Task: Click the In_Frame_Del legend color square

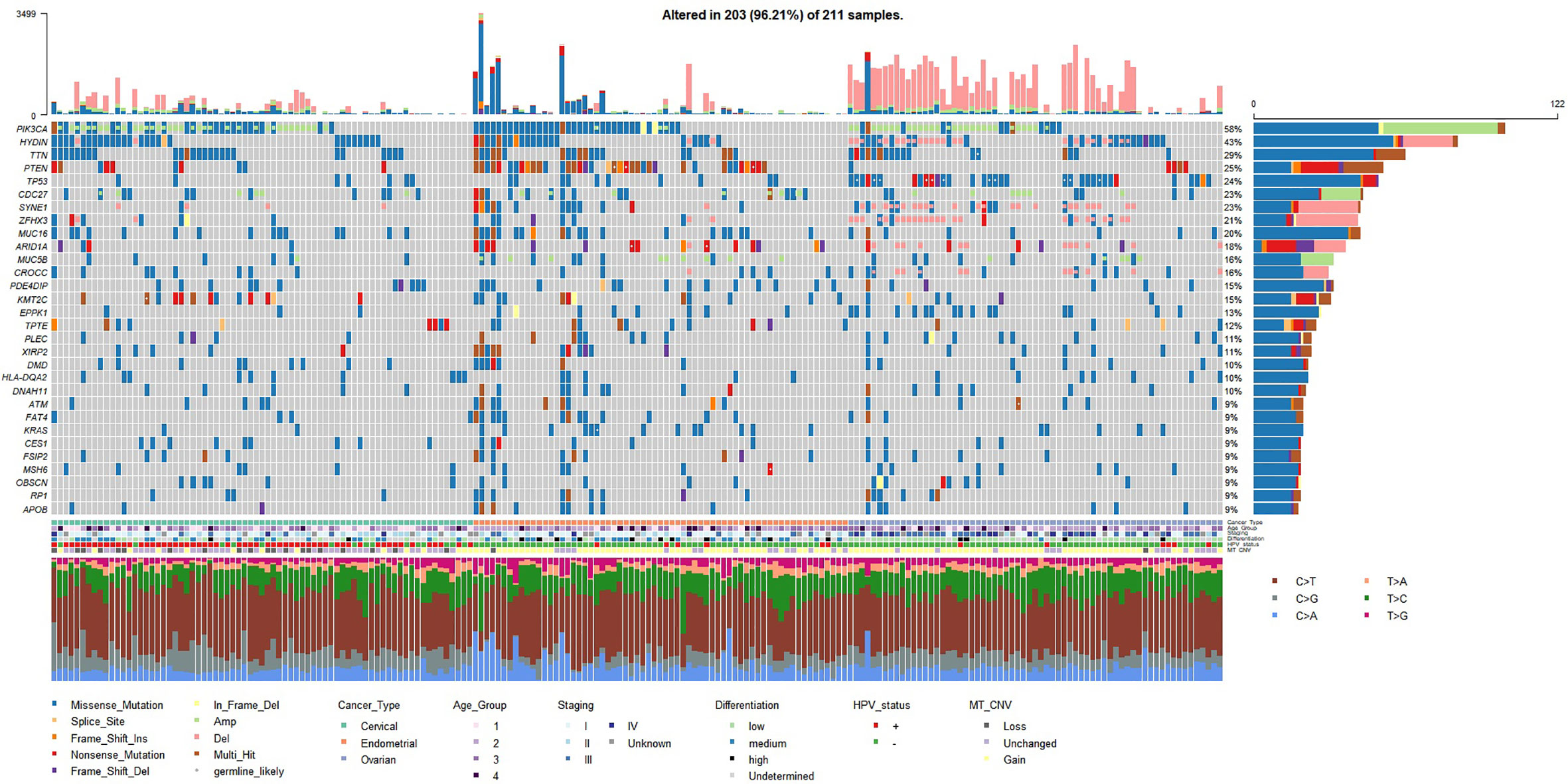Action: tap(197, 703)
